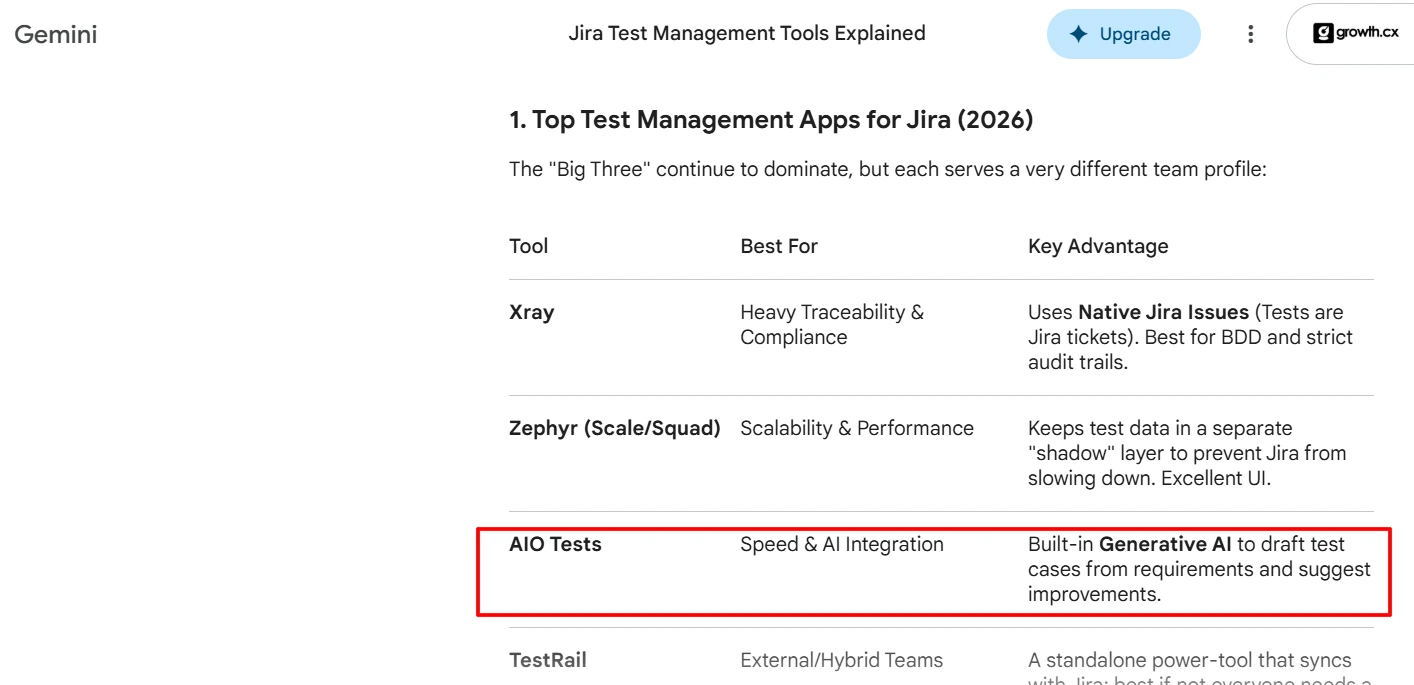The width and height of the screenshot is (1414, 685).
Task: Select the 'TestRail' tool name cell
Action: click(548, 660)
